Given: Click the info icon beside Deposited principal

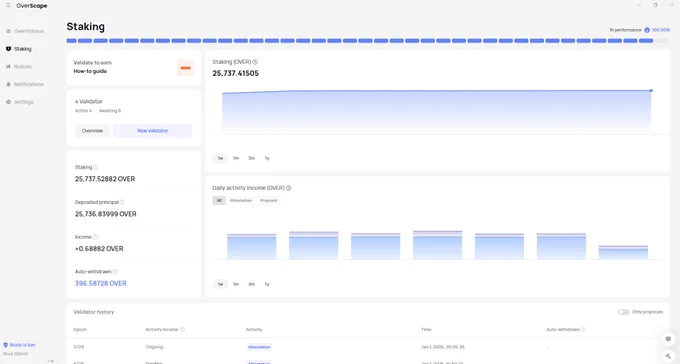Looking at the screenshot, I should tap(122, 202).
